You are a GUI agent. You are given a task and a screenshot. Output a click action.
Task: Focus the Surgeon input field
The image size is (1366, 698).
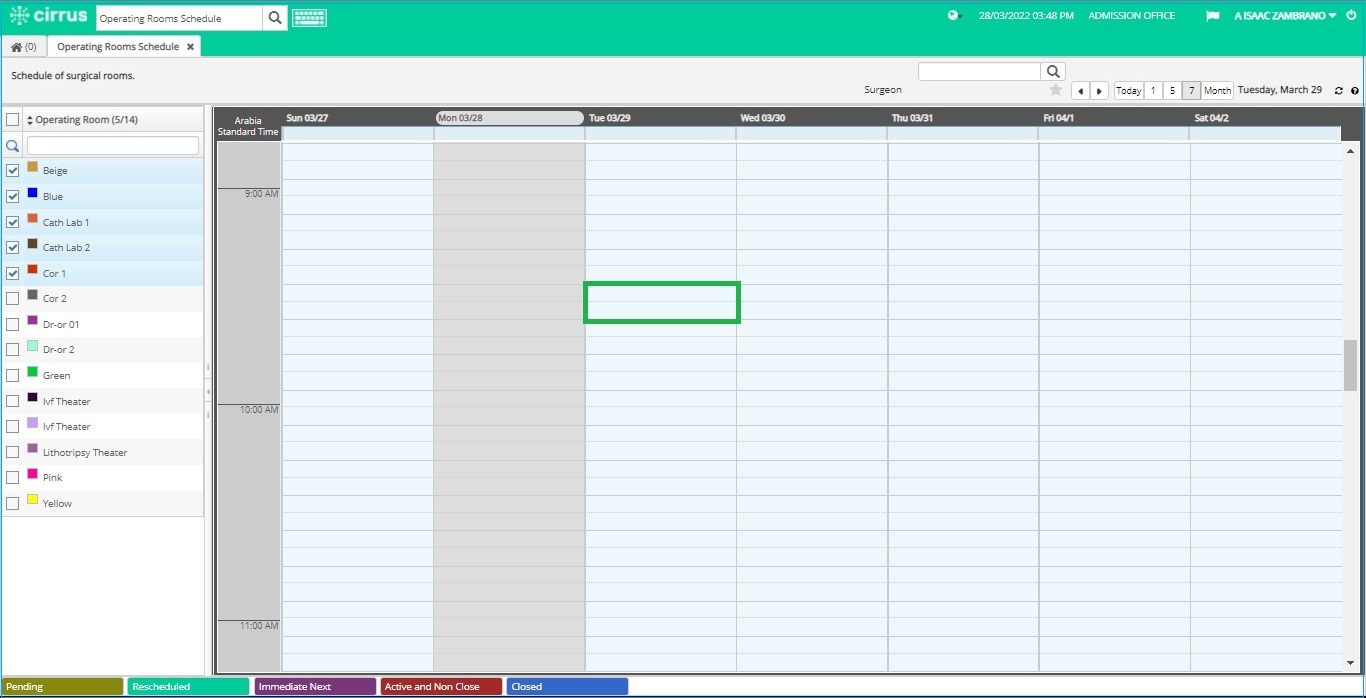click(979, 71)
